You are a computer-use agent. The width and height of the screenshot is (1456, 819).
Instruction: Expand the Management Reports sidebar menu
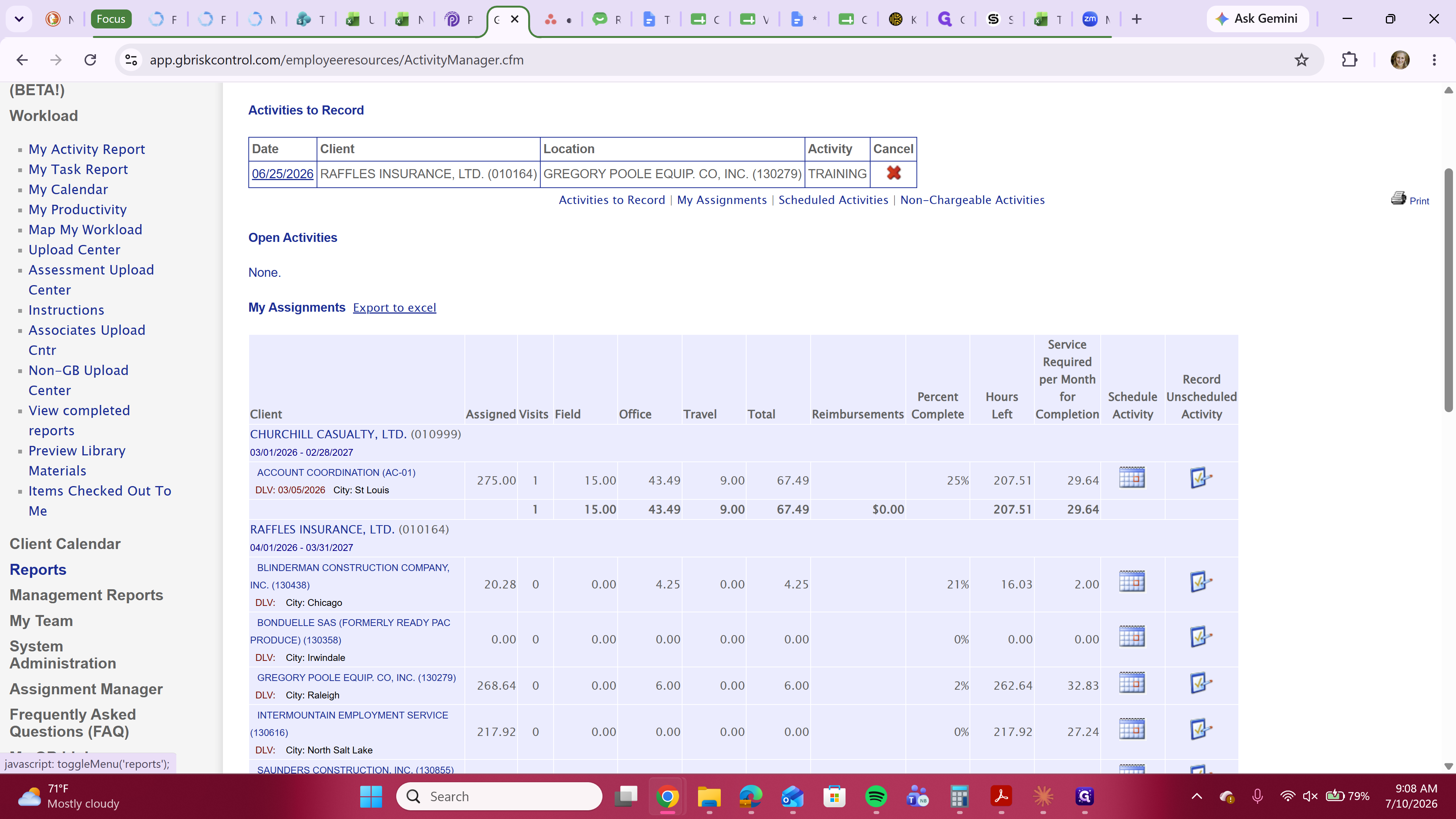[x=86, y=595]
